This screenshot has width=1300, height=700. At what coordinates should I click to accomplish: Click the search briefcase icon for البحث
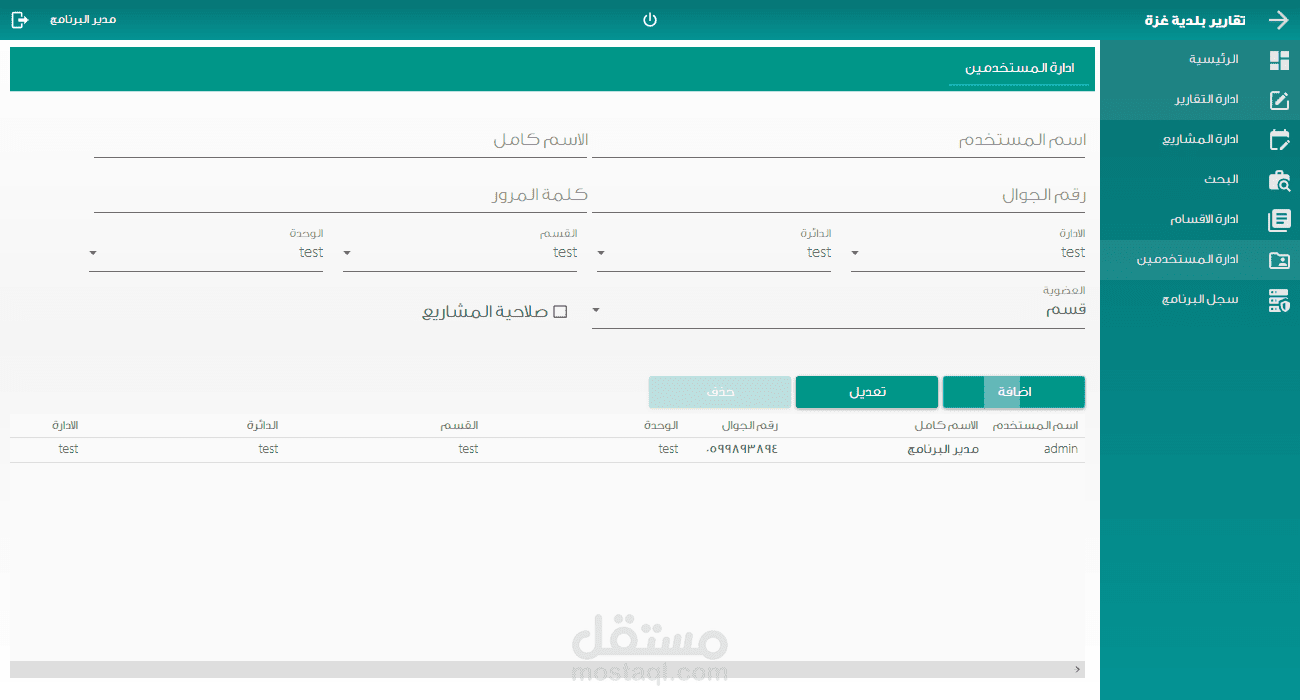[x=1279, y=180]
